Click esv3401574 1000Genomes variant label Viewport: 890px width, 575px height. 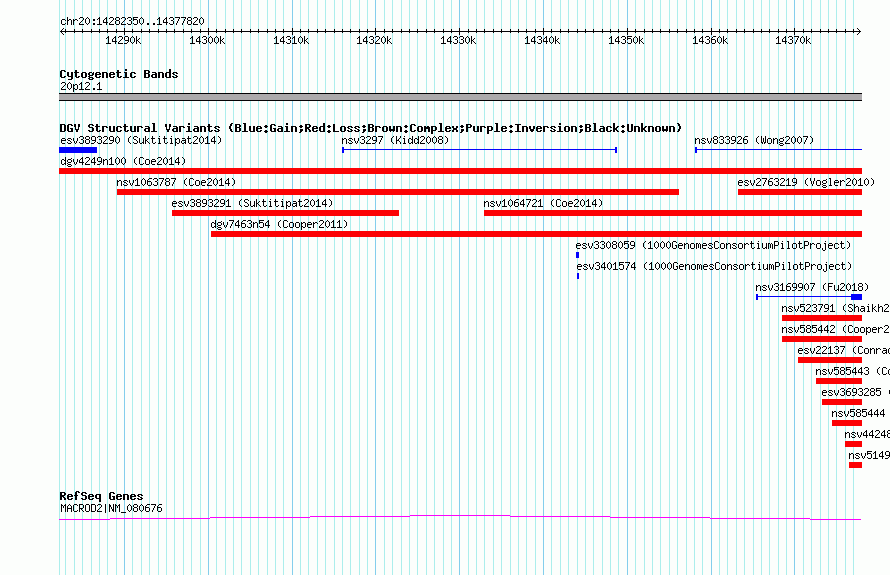[x=715, y=266]
